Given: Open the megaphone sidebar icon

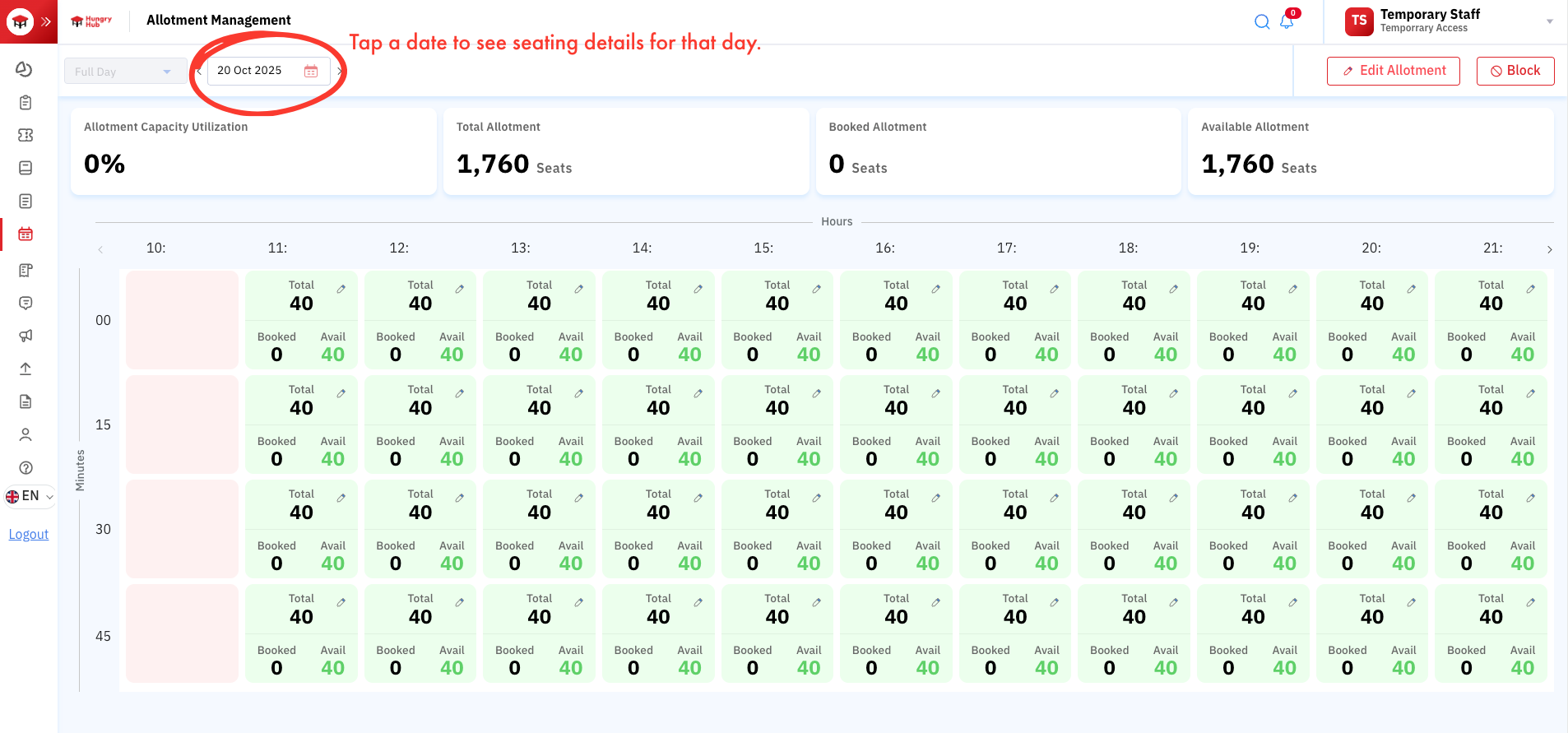Looking at the screenshot, I should (26, 336).
